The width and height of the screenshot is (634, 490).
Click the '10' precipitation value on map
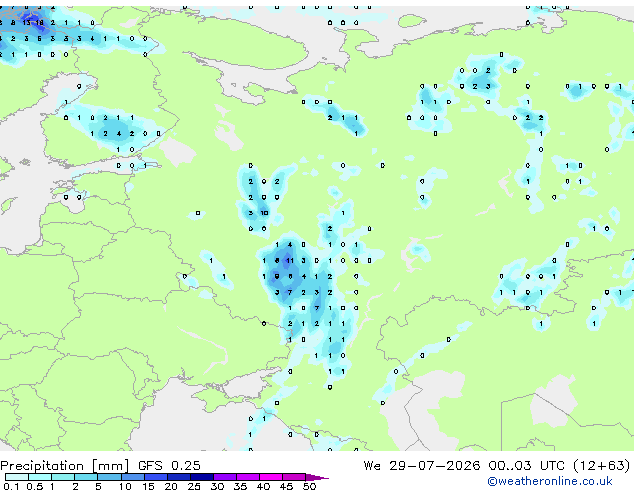pyautogui.click(x=264, y=213)
